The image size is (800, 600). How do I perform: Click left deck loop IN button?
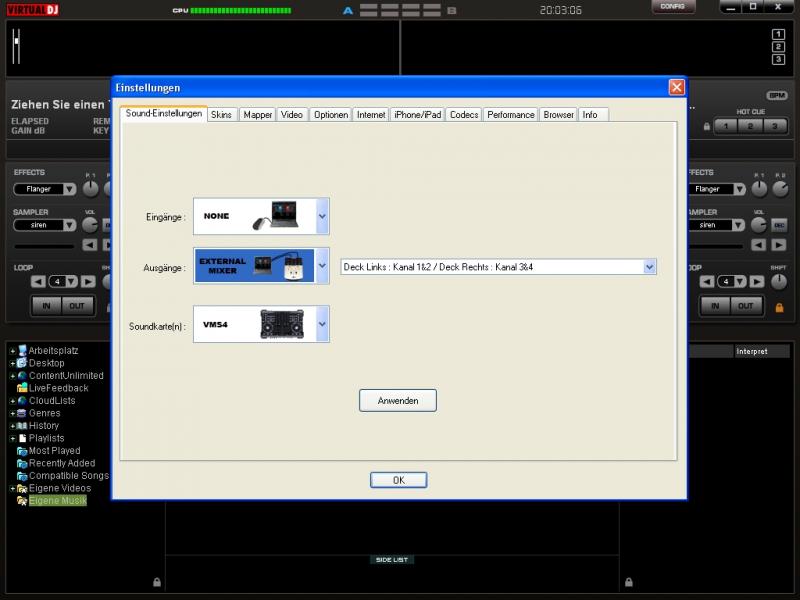46,306
